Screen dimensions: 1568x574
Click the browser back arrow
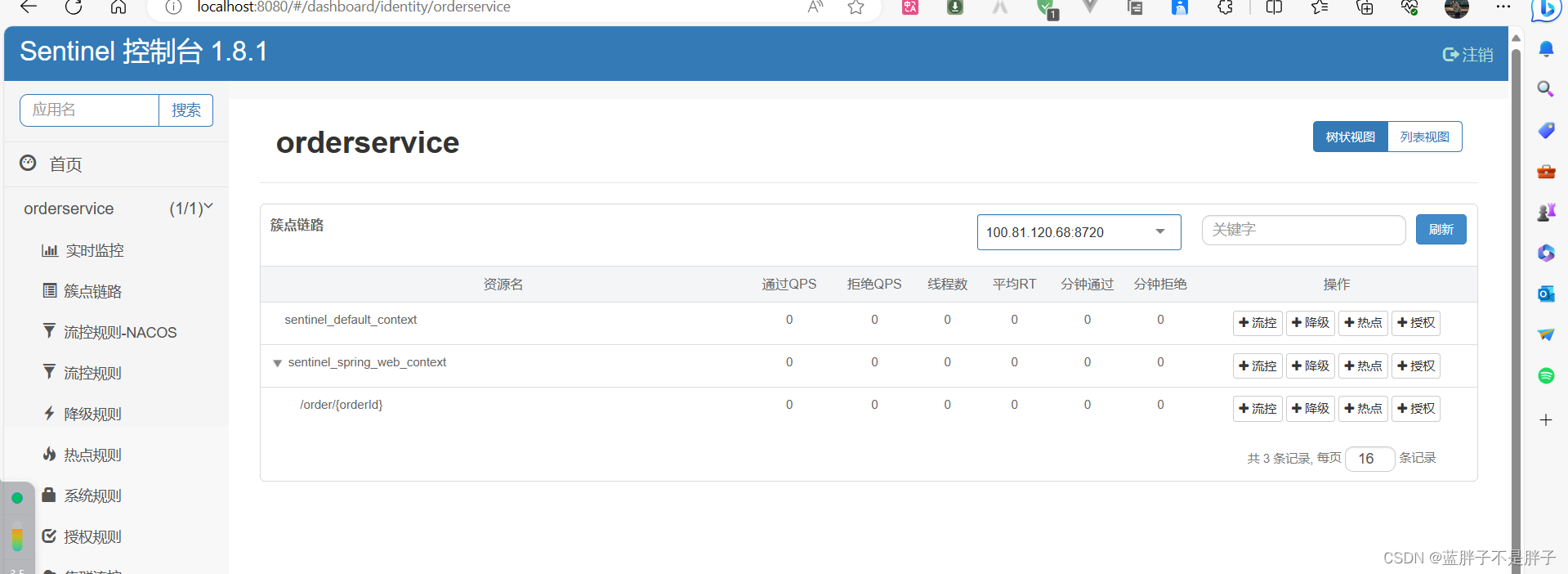pos(29,7)
